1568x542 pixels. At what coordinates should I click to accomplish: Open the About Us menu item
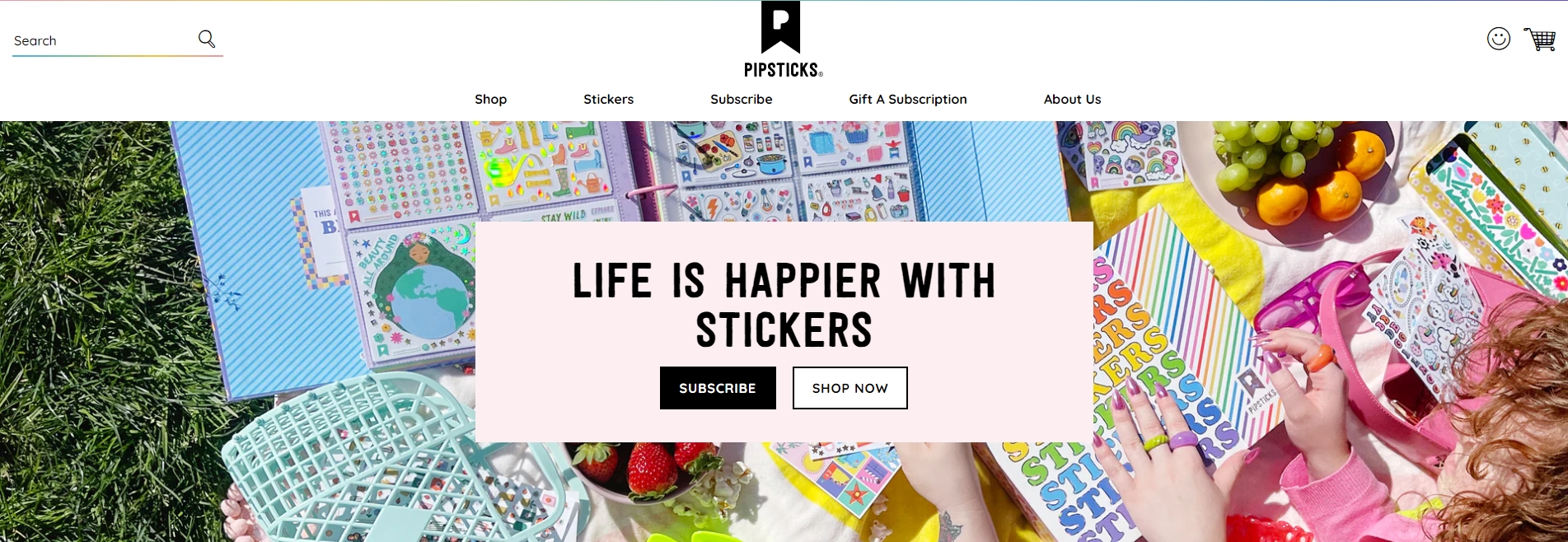pos(1072,99)
